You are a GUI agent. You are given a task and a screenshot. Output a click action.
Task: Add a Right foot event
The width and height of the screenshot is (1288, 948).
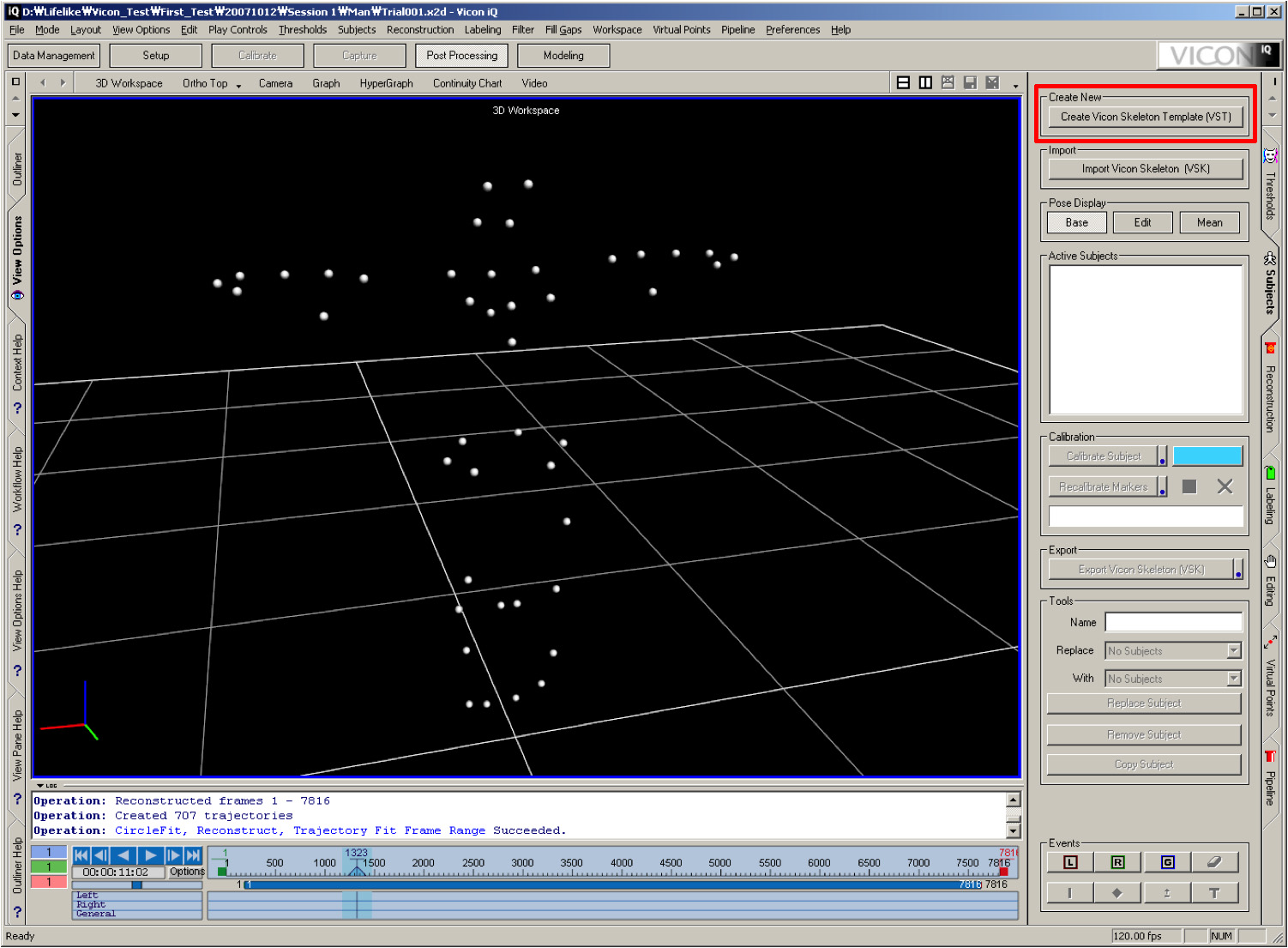tap(1117, 862)
